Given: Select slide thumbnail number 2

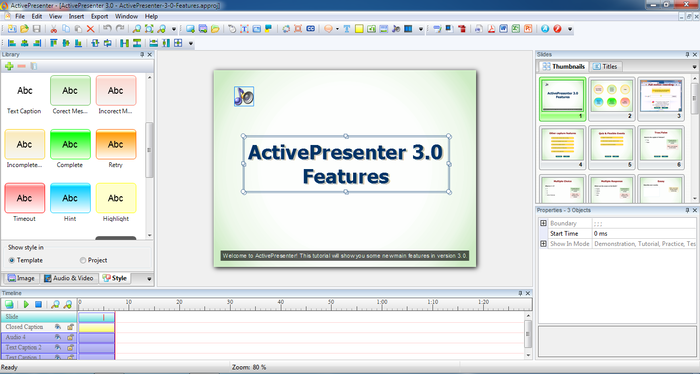Looking at the screenshot, I should click(612, 99).
